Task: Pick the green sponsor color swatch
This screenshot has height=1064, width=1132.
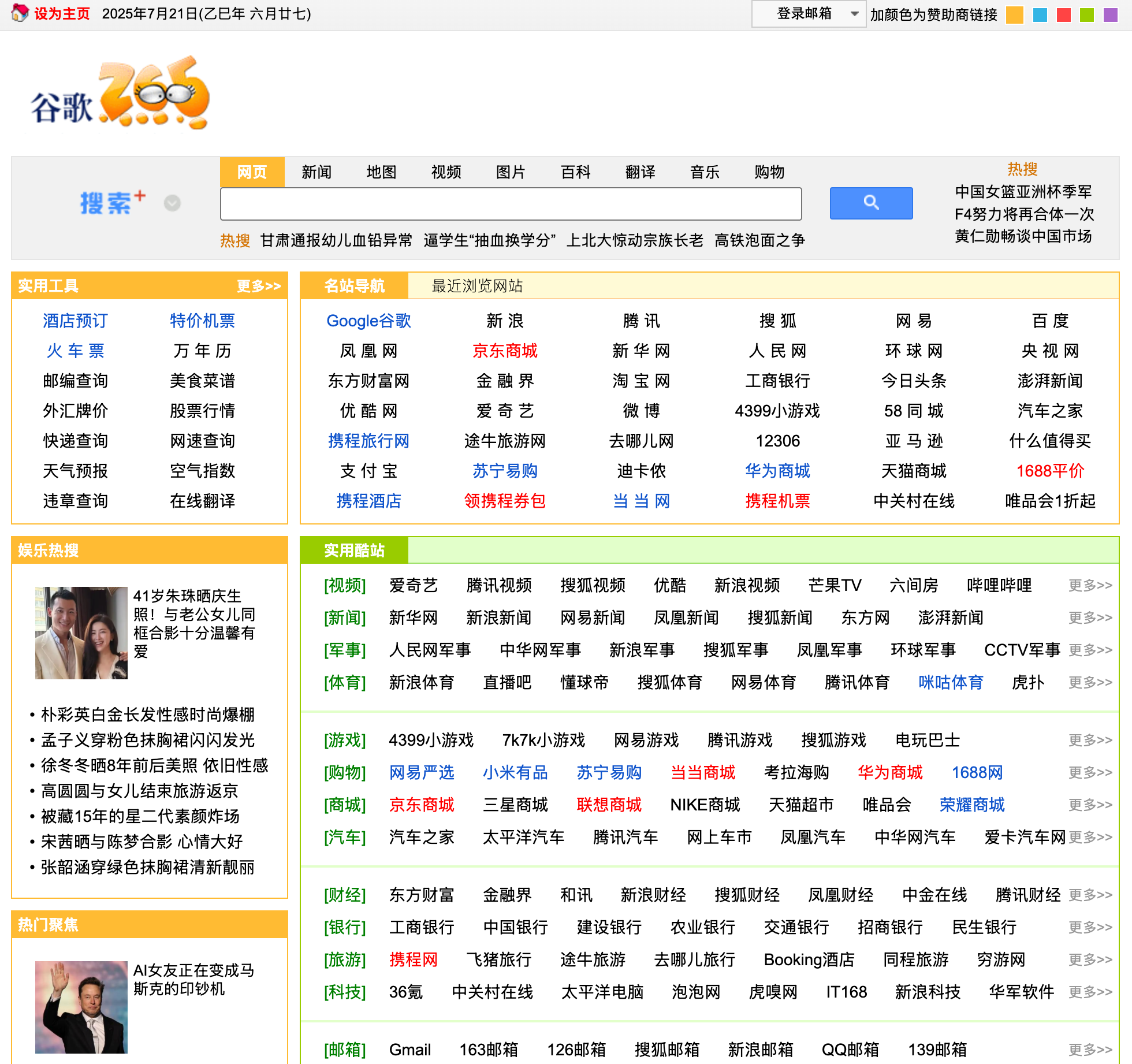Action: [1086, 14]
